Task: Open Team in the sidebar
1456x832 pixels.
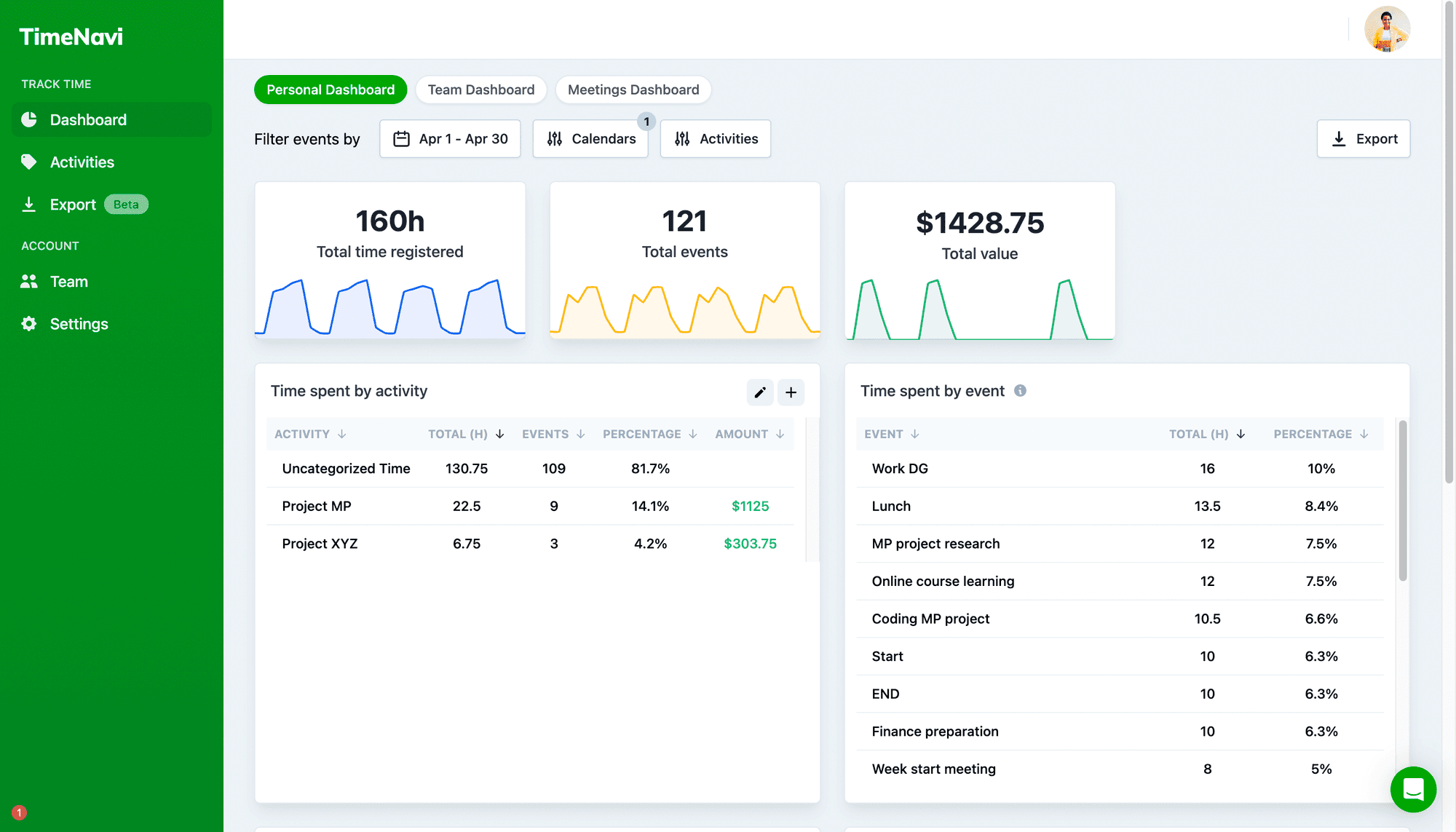Action: (111, 282)
